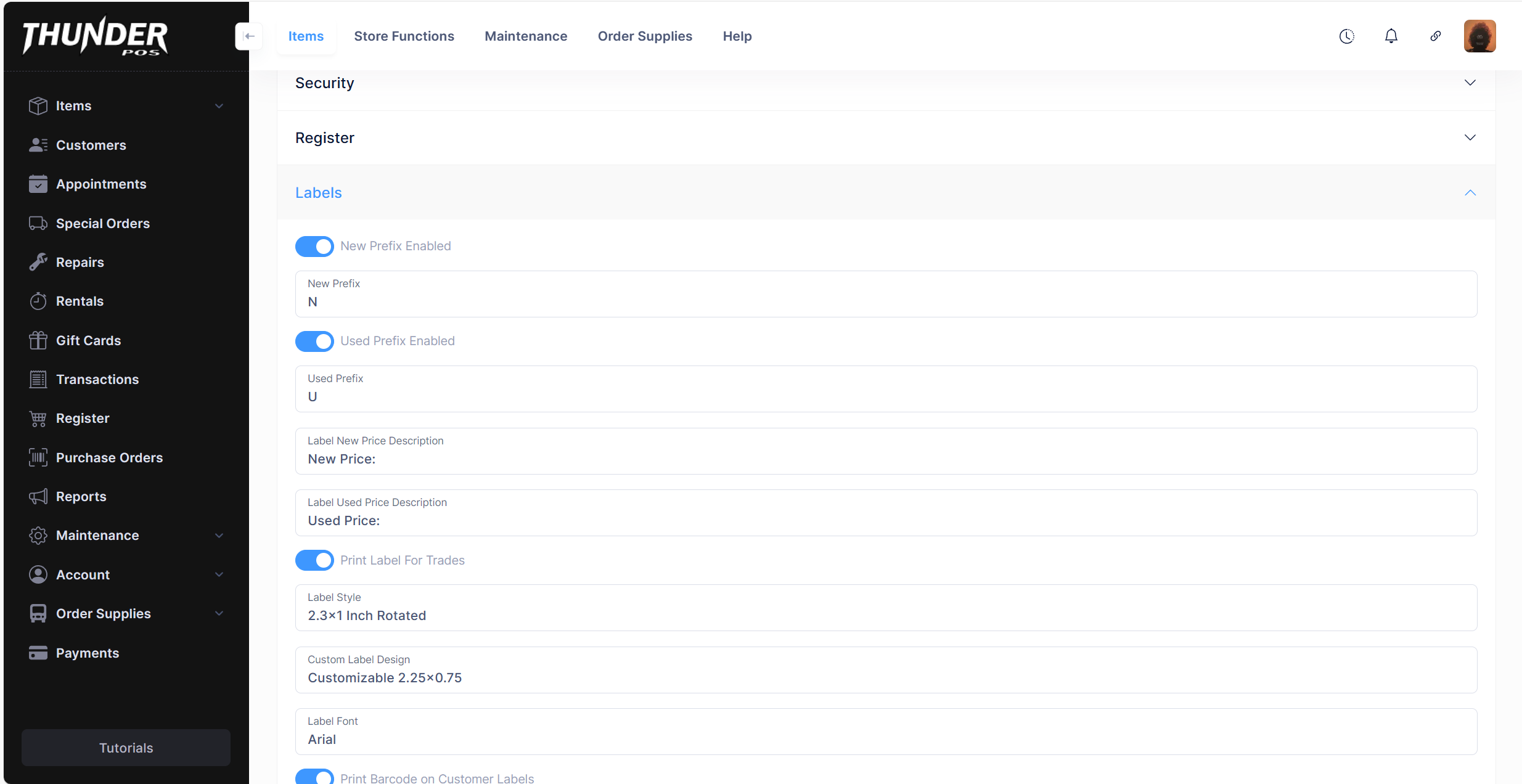Collapse sidebar with the arrow icon
This screenshot has width=1522, height=784.
249,36
